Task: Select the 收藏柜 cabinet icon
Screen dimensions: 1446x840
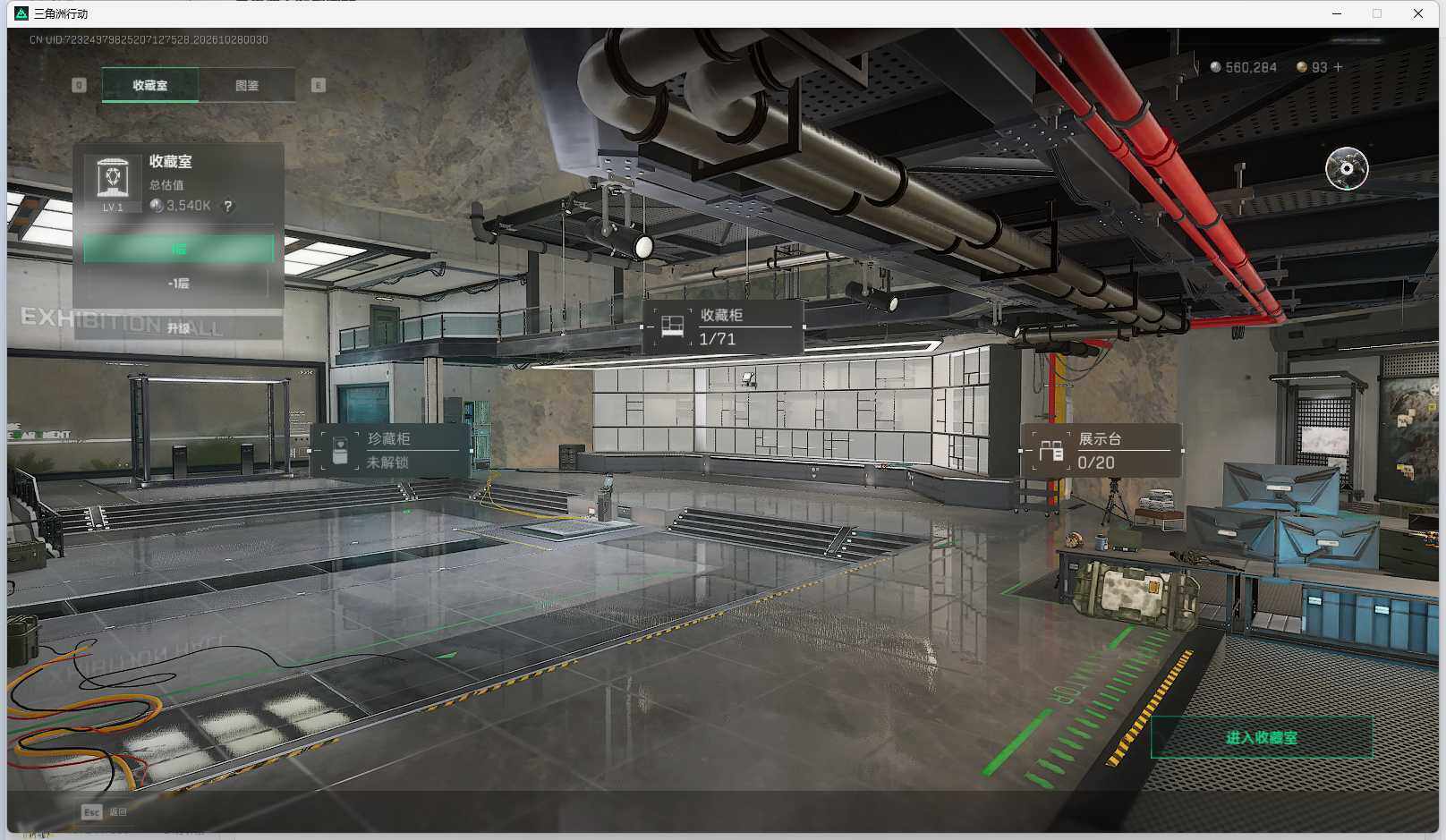Action: pyautogui.click(x=672, y=326)
